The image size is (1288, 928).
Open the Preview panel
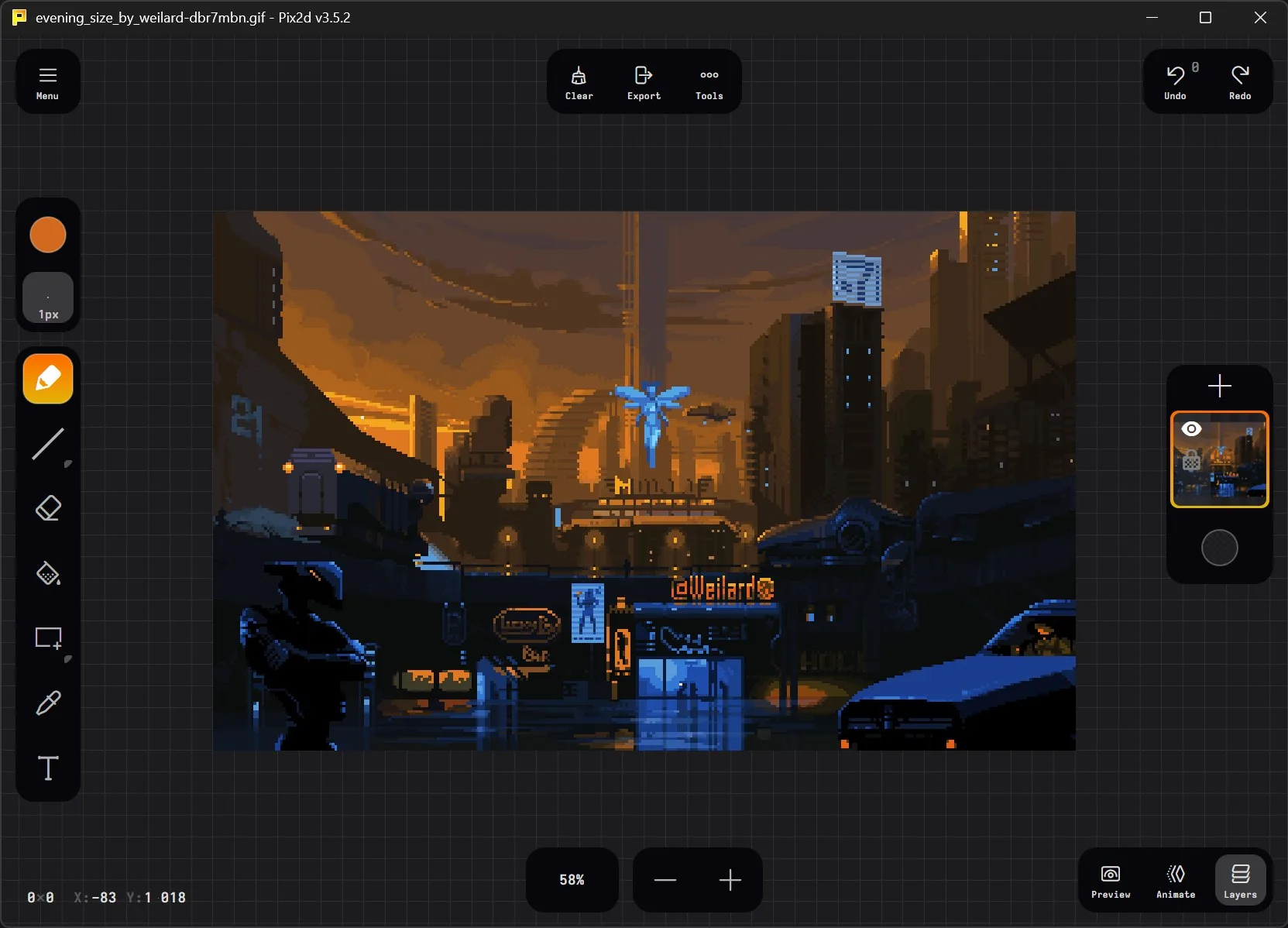[x=1111, y=881]
